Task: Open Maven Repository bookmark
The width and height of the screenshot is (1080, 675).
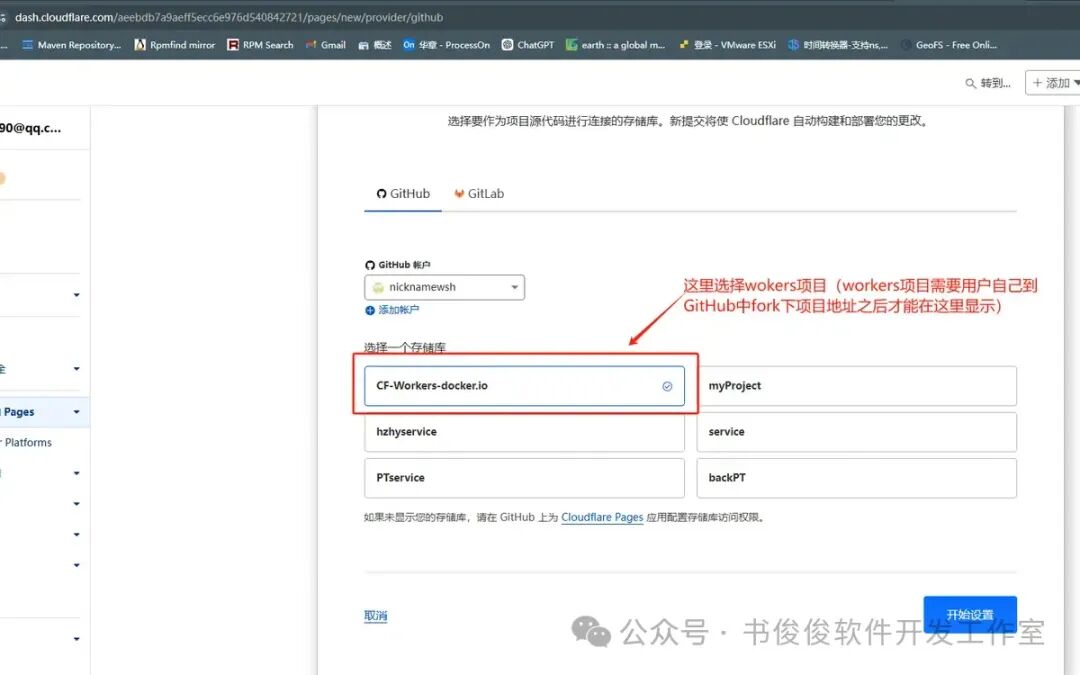Action: tap(72, 45)
